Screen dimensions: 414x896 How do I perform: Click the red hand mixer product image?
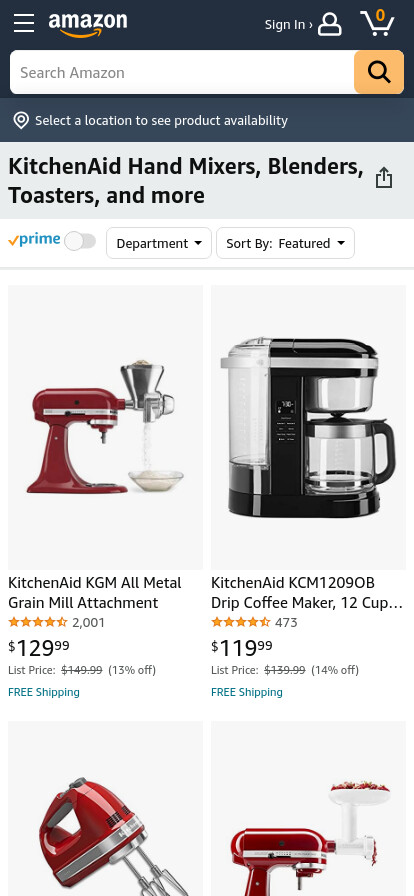(105, 809)
